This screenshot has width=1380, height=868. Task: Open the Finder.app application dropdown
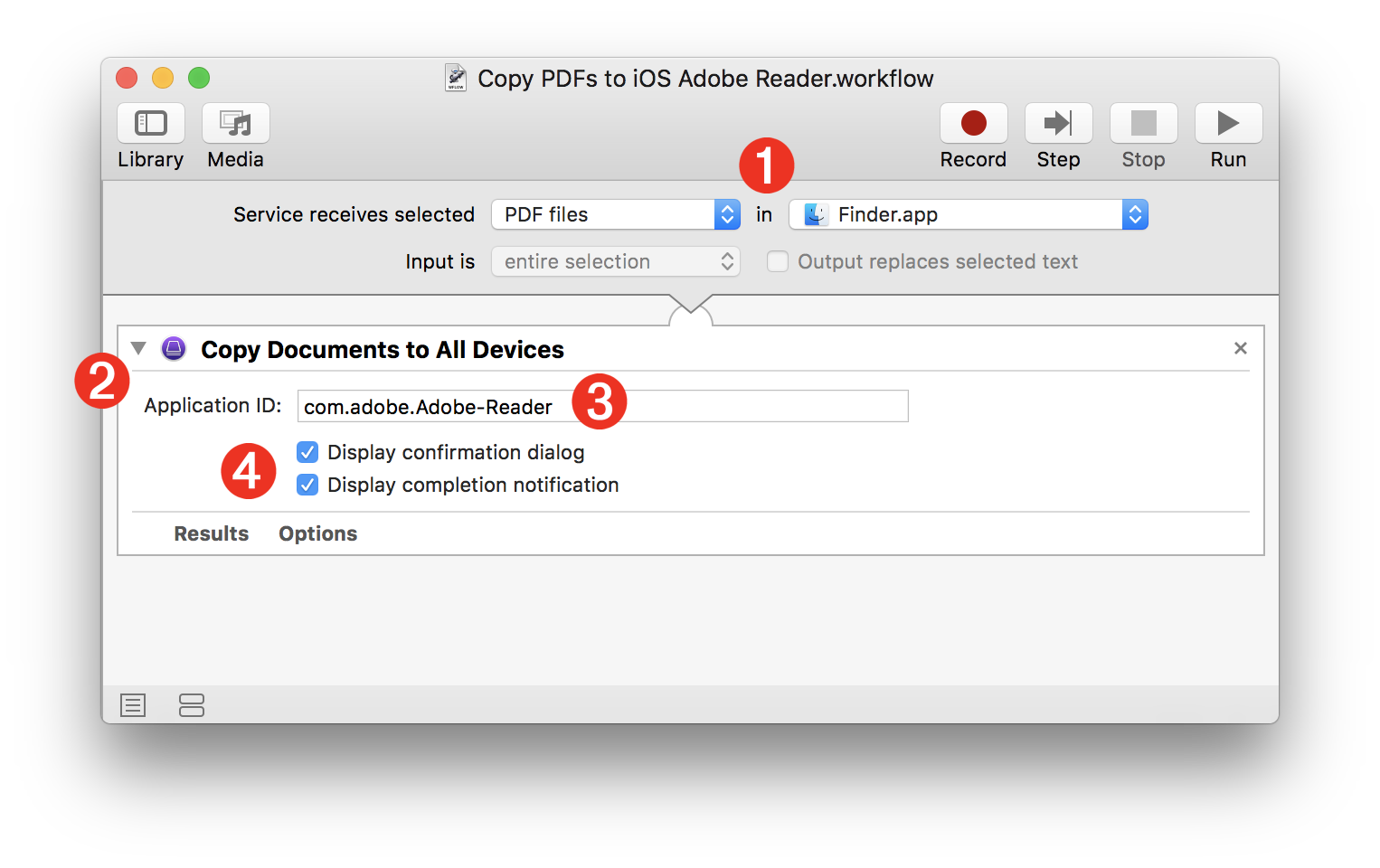[969, 214]
